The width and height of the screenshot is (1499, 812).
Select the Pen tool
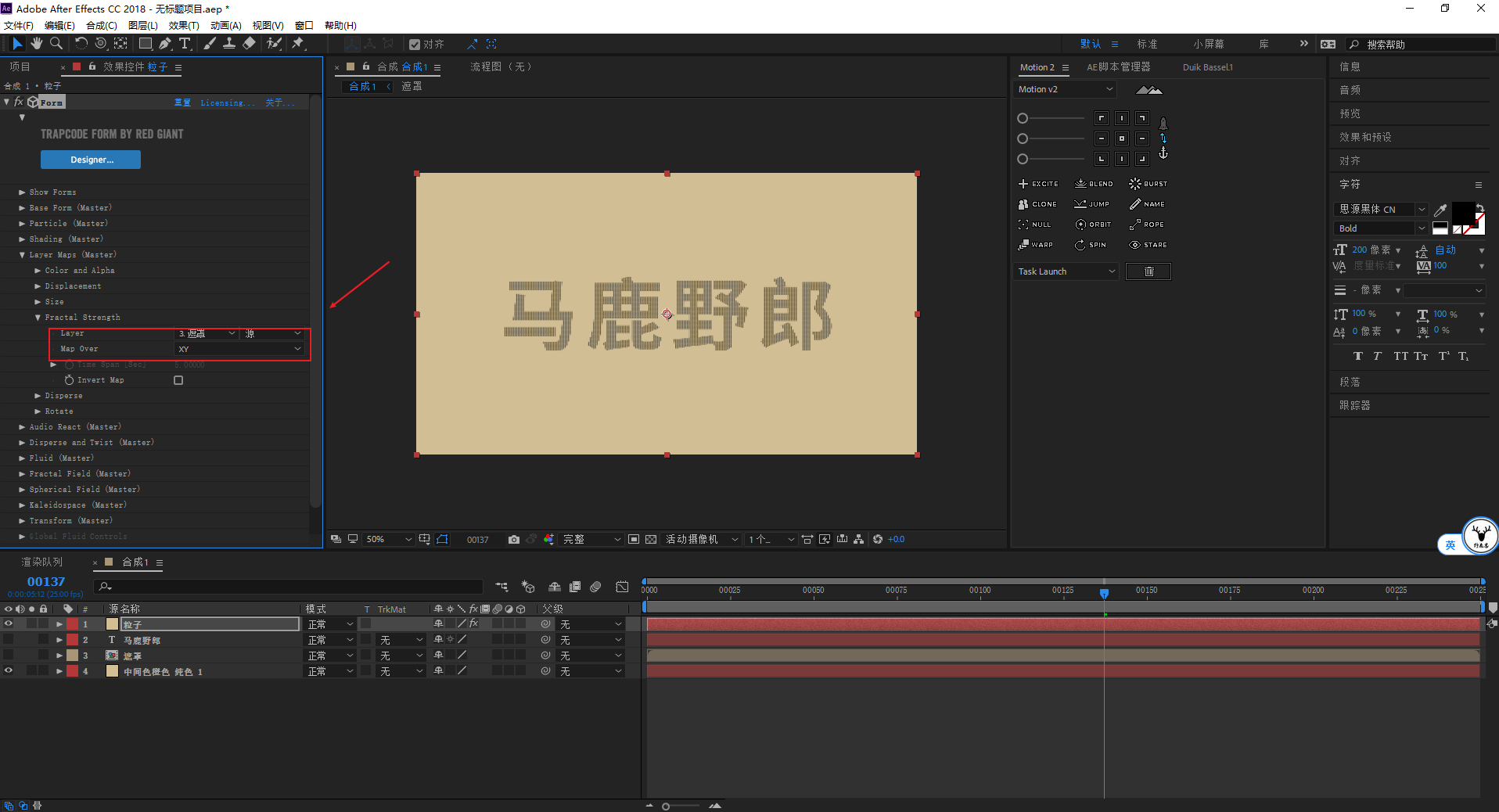click(165, 44)
